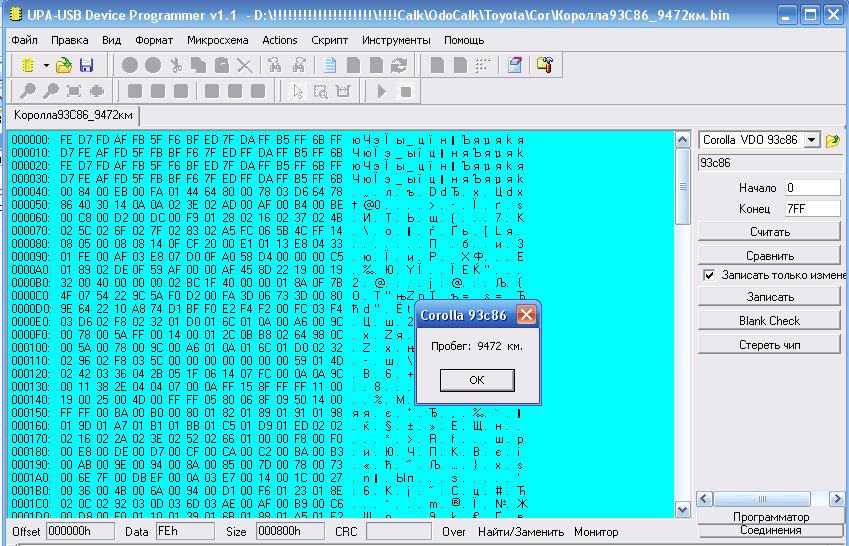Click the scissors cut icon
The image size is (849, 546).
point(175,66)
